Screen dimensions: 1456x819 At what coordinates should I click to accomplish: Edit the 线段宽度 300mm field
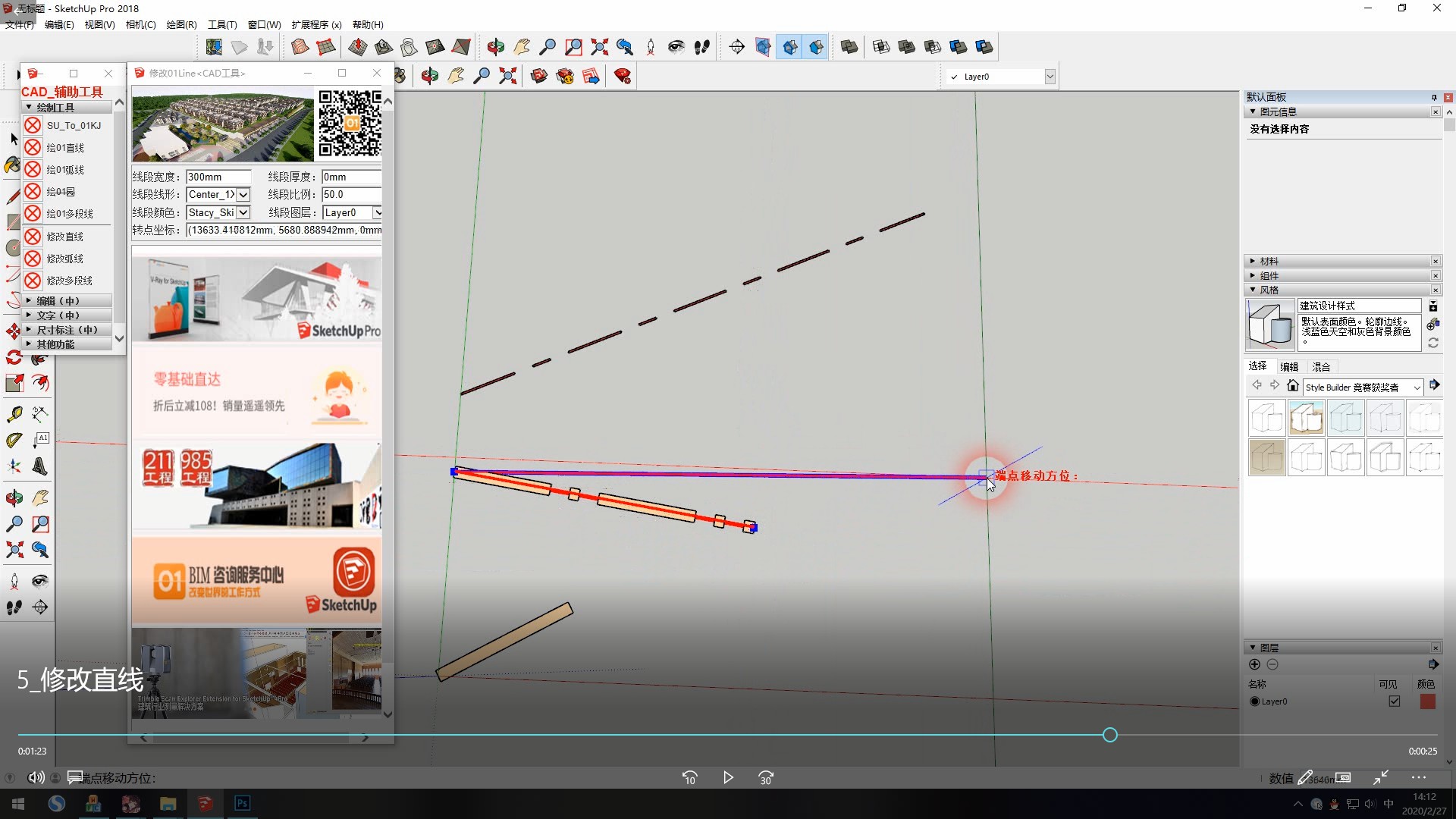(218, 177)
